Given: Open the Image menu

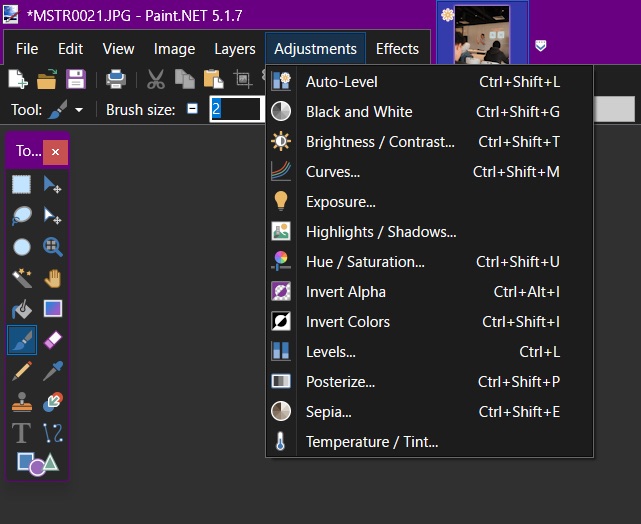Looking at the screenshot, I should 174,49.
